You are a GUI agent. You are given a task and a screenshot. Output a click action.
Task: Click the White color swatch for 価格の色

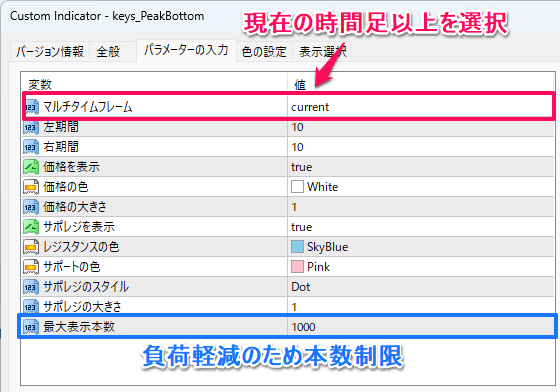tap(297, 187)
